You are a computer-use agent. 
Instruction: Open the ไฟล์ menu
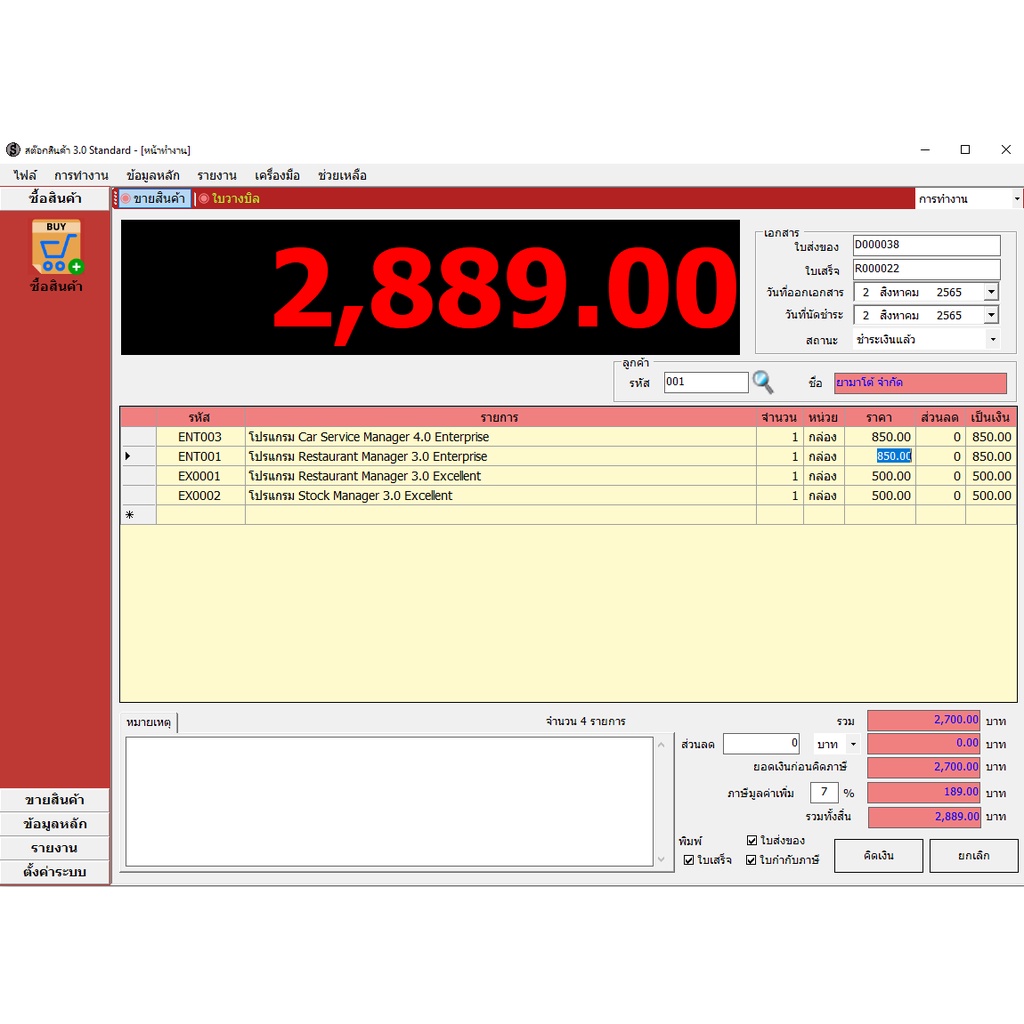[25, 175]
